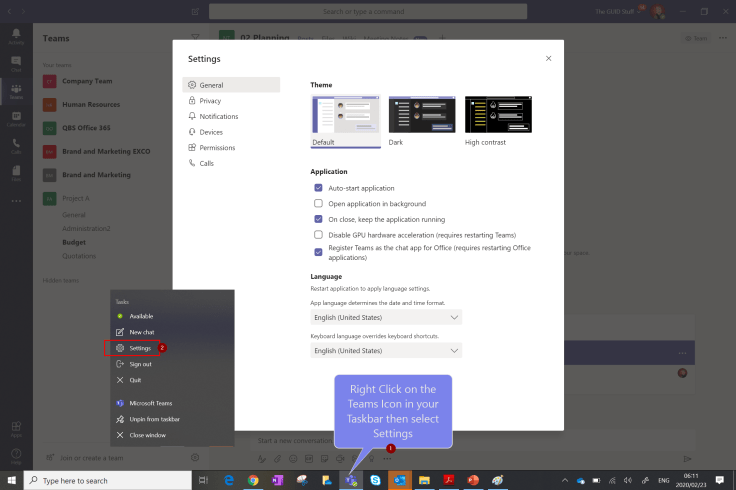Screen dimensions: 736x490
Task: Select the Dark theme thumbnail
Action: pos(422,115)
